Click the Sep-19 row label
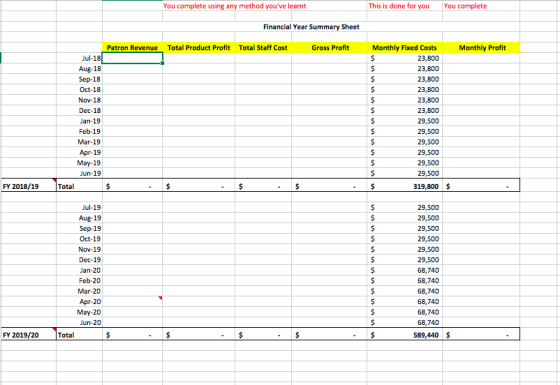The height and width of the screenshot is (385, 560). (x=90, y=228)
